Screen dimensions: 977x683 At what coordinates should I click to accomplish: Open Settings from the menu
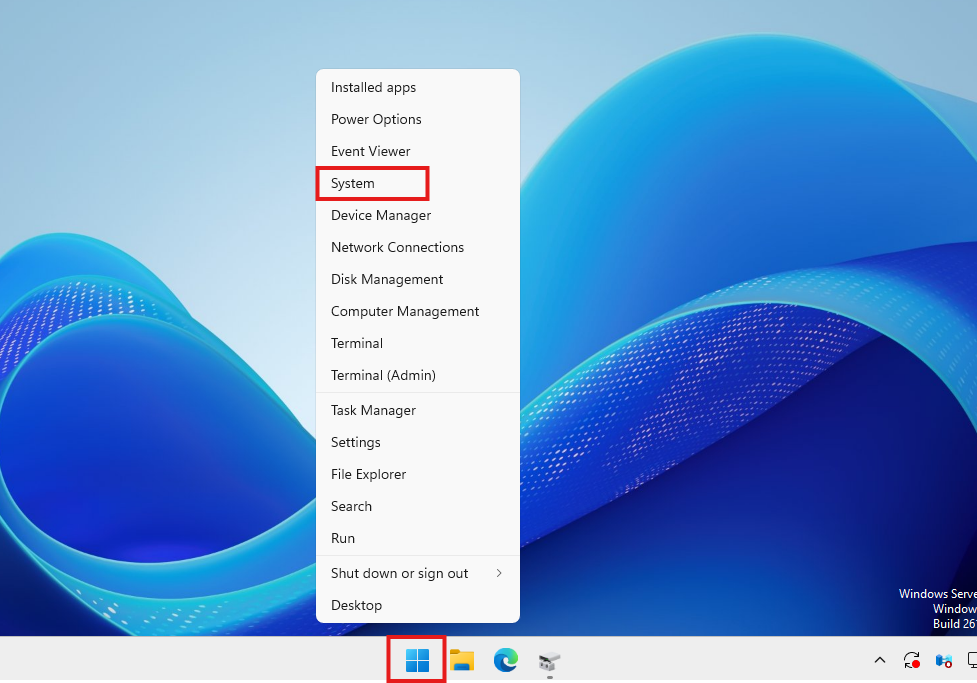[355, 442]
